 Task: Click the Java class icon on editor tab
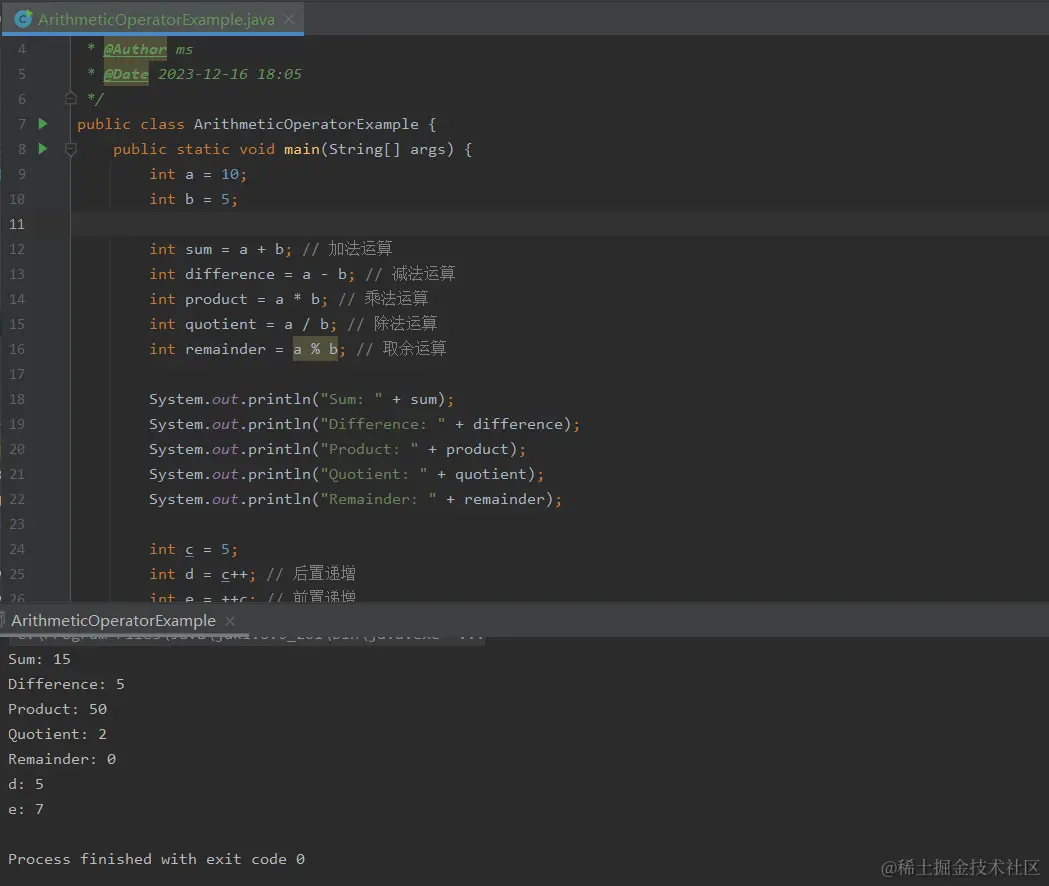23,19
